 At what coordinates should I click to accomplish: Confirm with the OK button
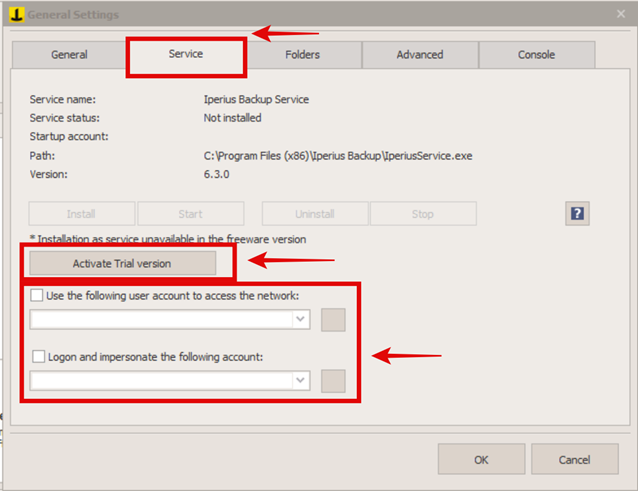pyautogui.click(x=481, y=459)
